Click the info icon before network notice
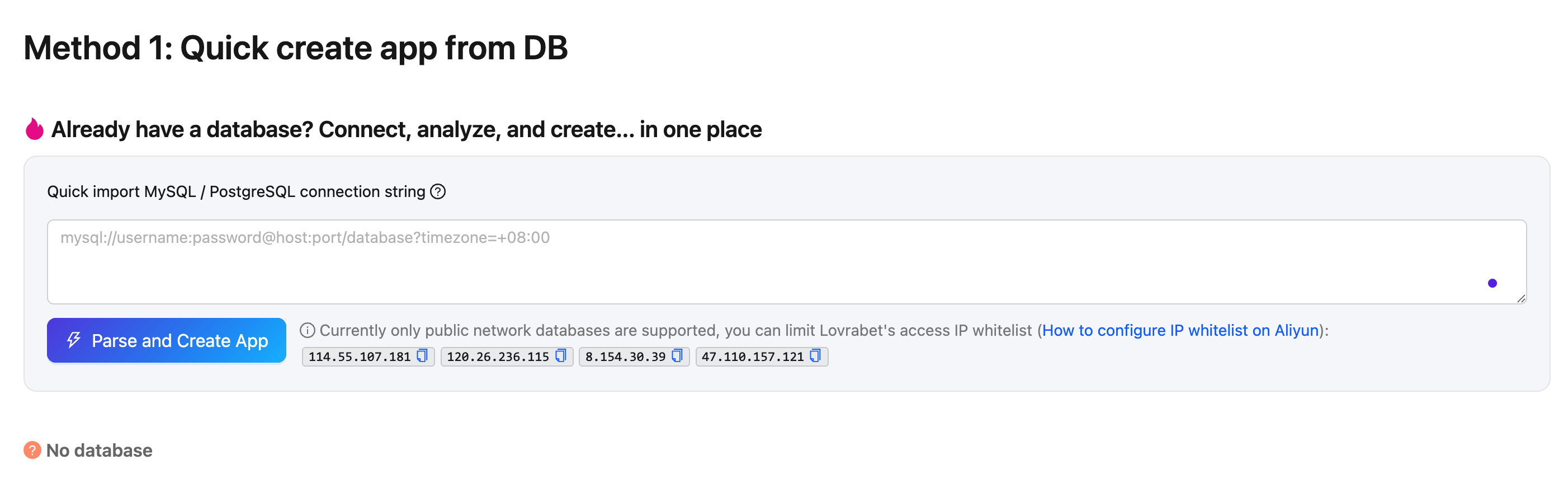 pyautogui.click(x=308, y=330)
